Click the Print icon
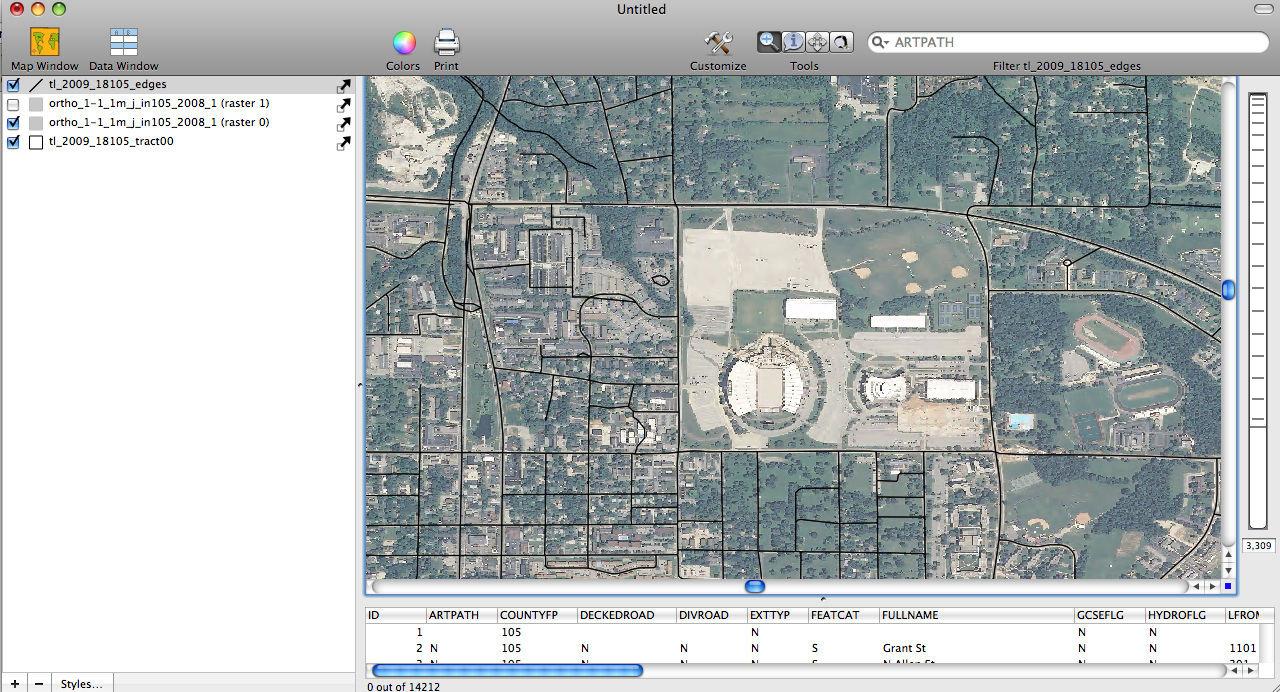This screenshot has height=692, width=1280. click(x=446, y=43)
